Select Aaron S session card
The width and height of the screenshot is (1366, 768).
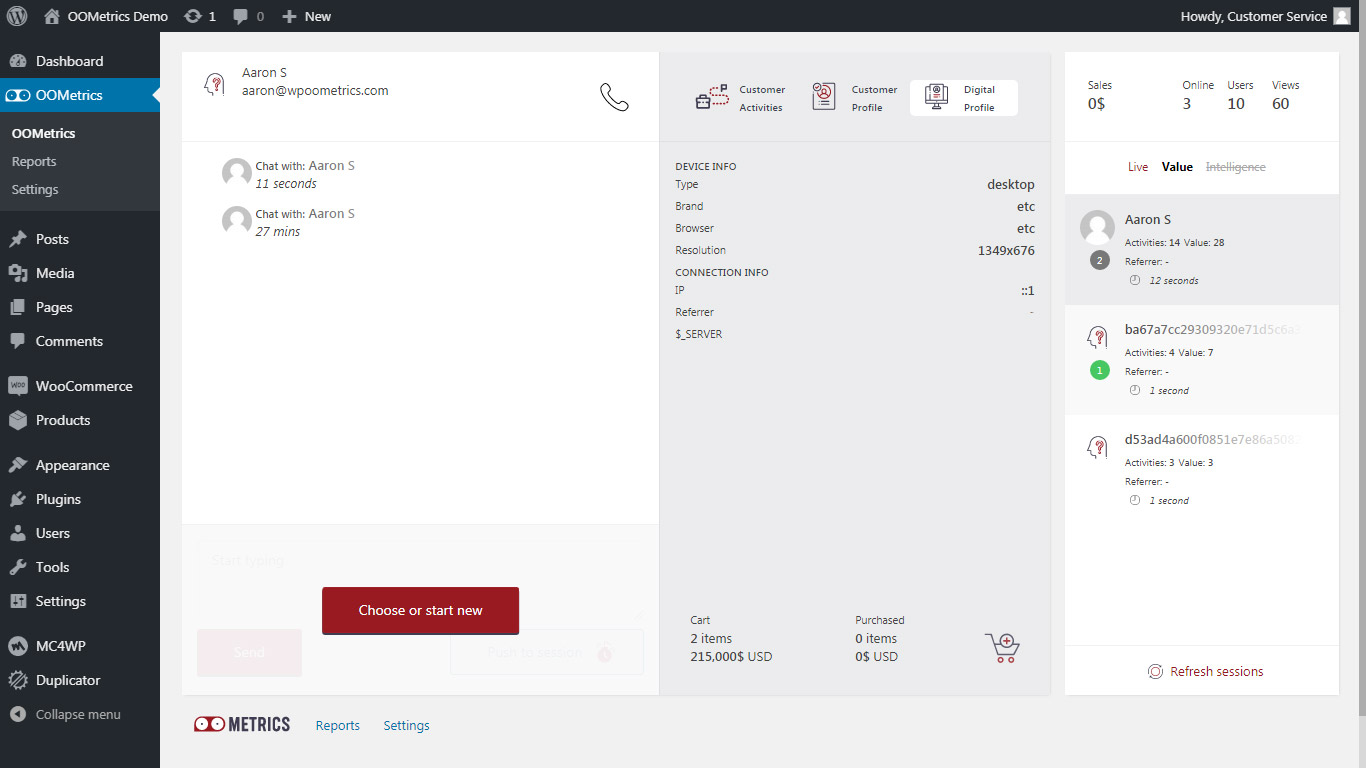click(1202, 250)
